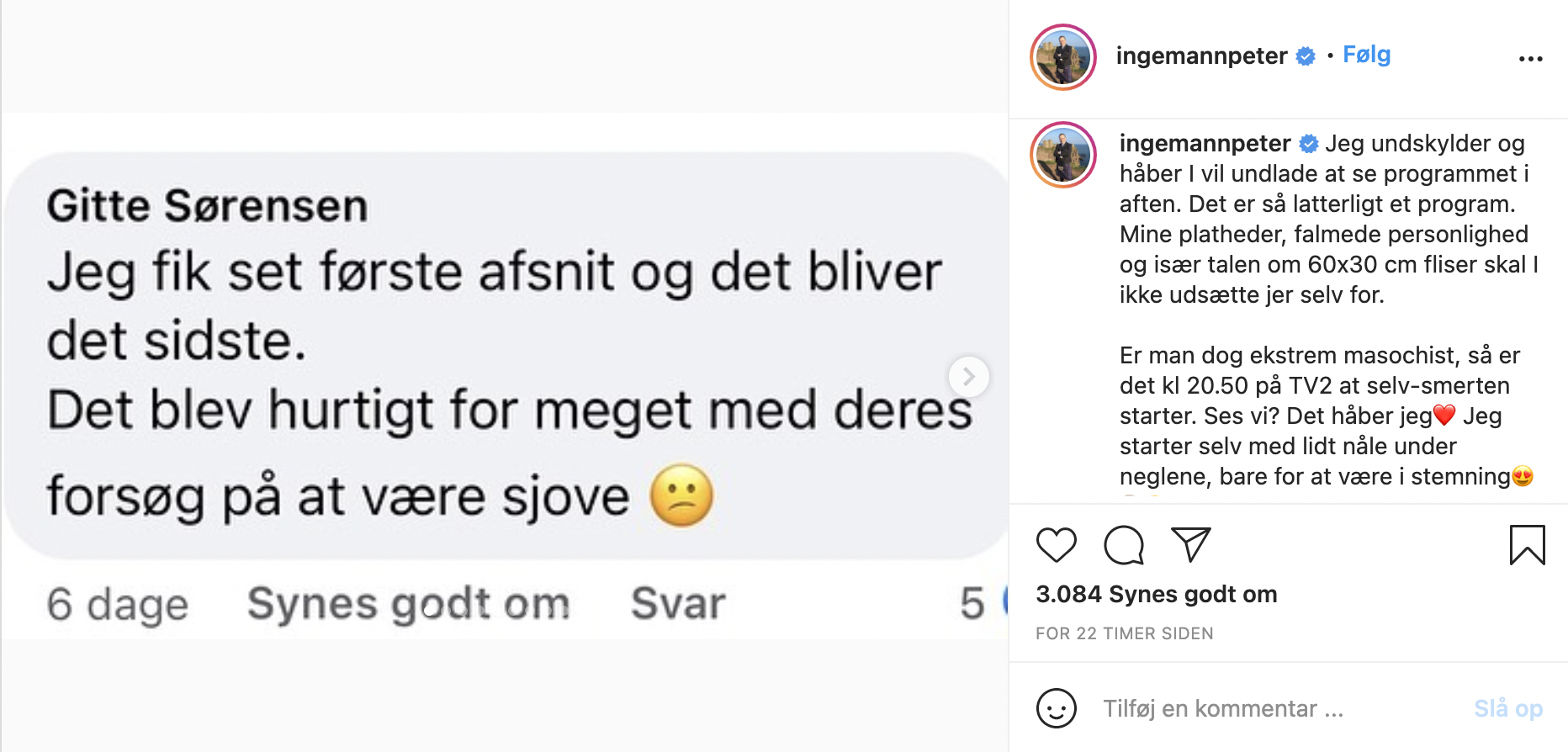
Task: Click the red heart emoji in caption
Action: [1444, 416]
